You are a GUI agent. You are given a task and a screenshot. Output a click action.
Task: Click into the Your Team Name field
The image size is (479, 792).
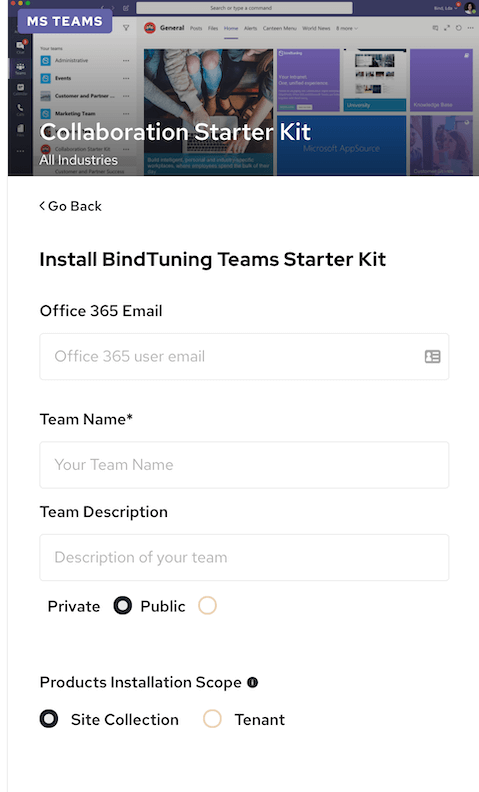(244, 465)
